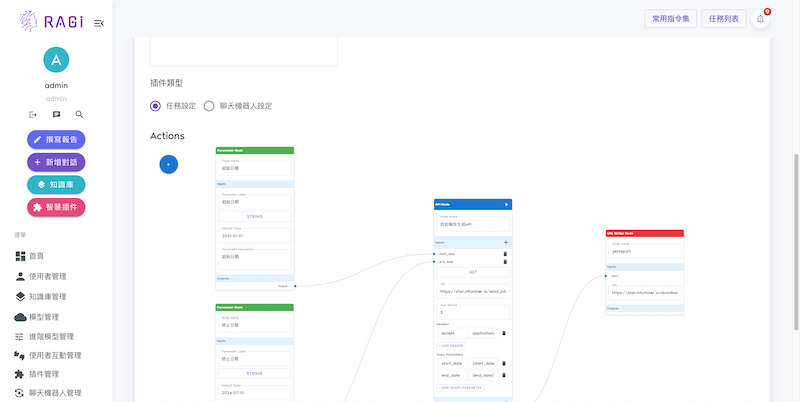Select the 任務設定 radio button
Screen dimensions: 800x402
click(x=156, y=106)
